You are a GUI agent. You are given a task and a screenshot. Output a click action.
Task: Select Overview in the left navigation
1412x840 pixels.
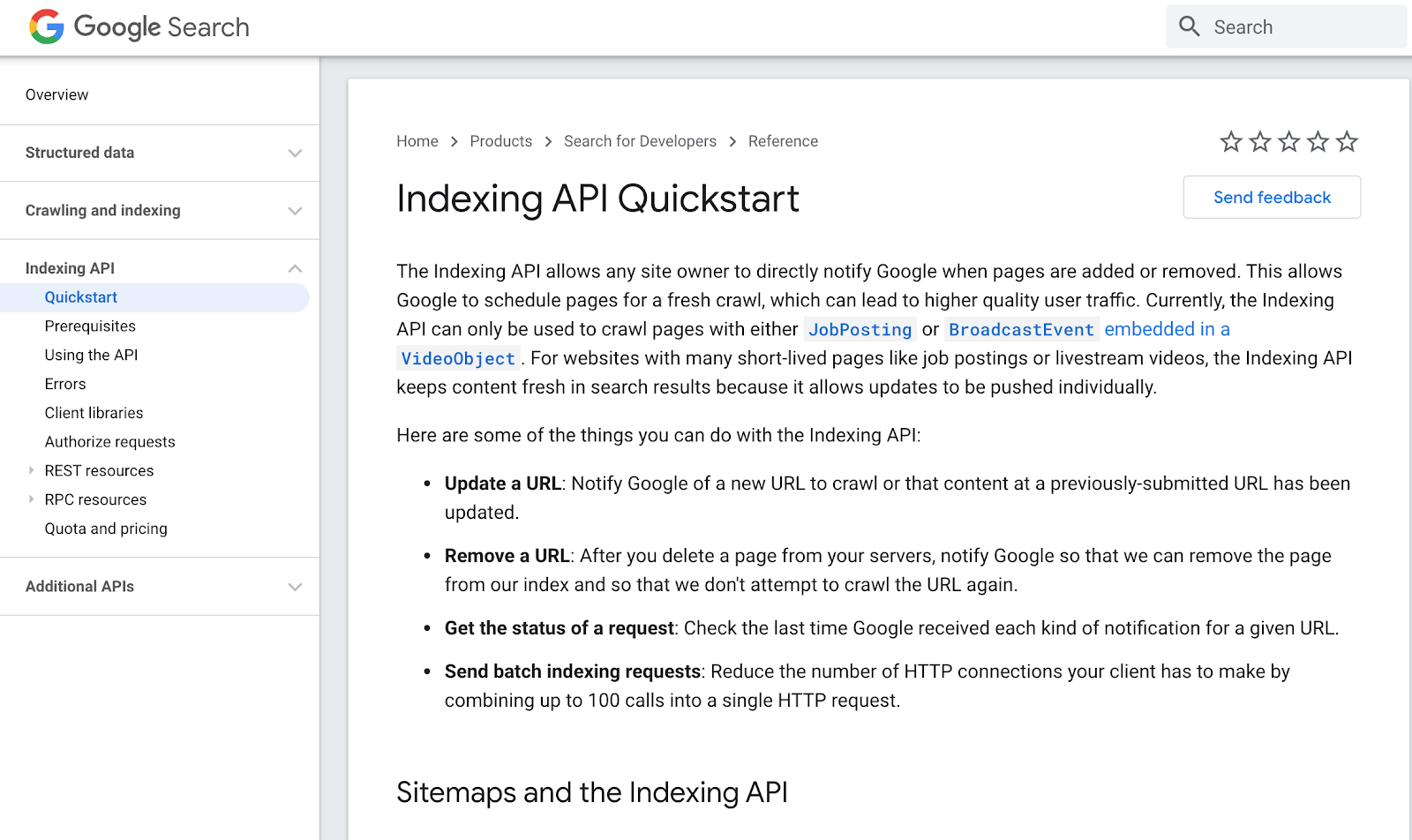[56, 94]
